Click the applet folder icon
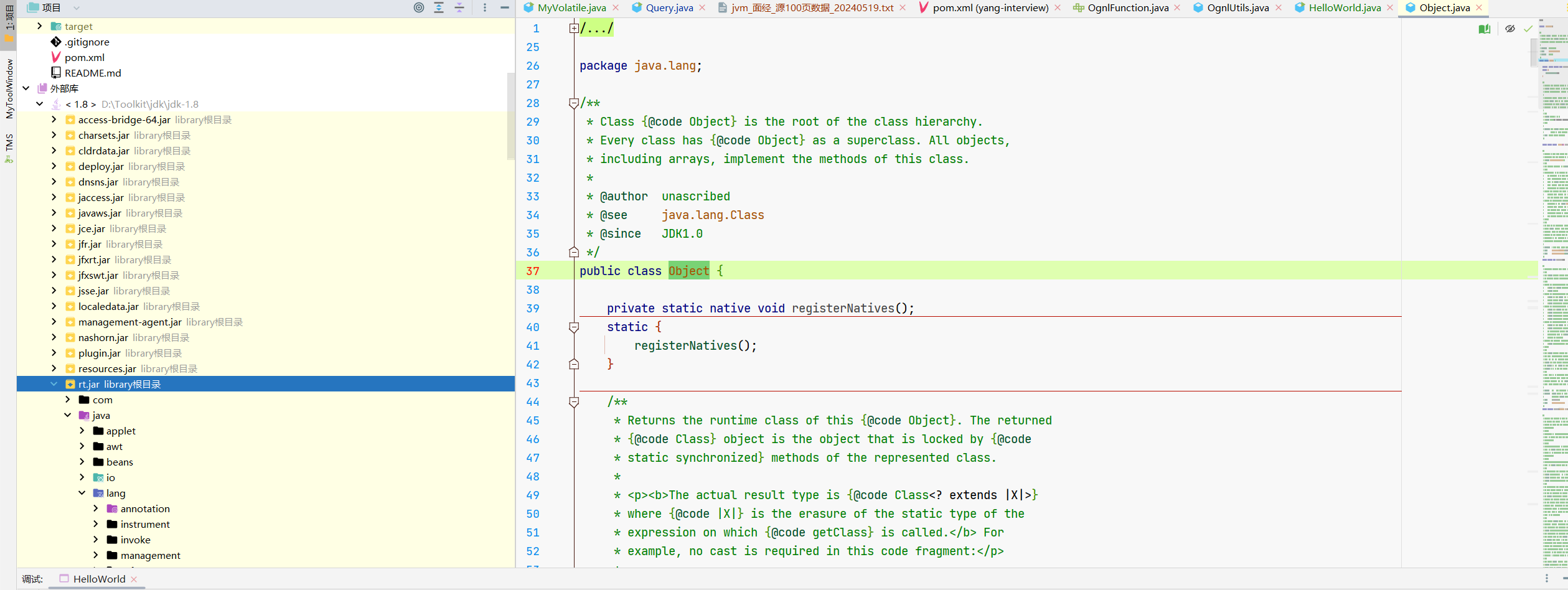This screenshot has width=1568, height=590. tap(98, 431)
